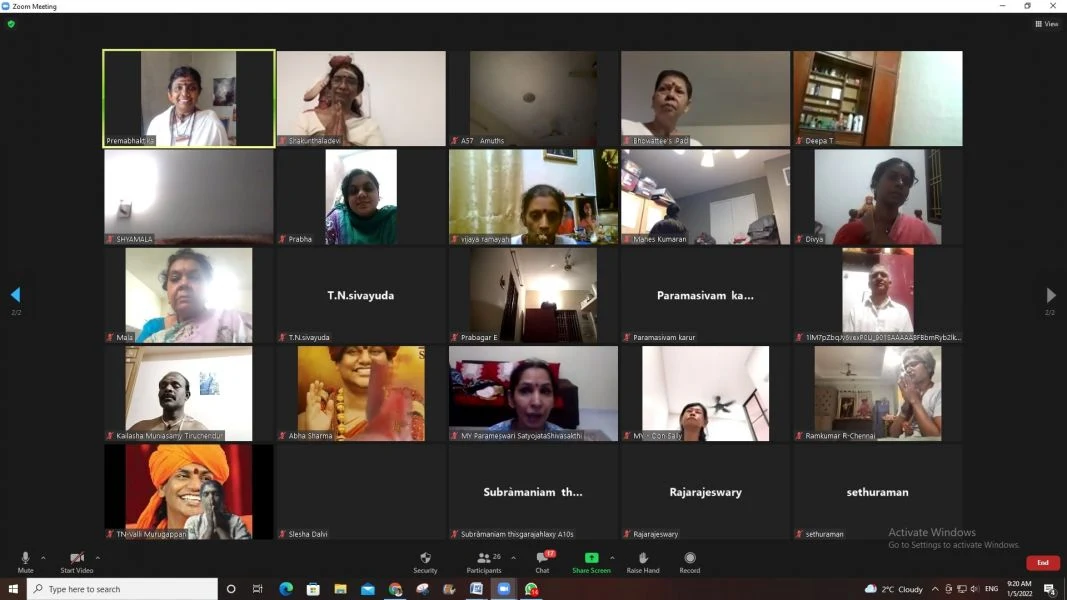Click the green Share Screen icon
The height and width of the screenshot is (600, 1067).
(x=591, y=558)
